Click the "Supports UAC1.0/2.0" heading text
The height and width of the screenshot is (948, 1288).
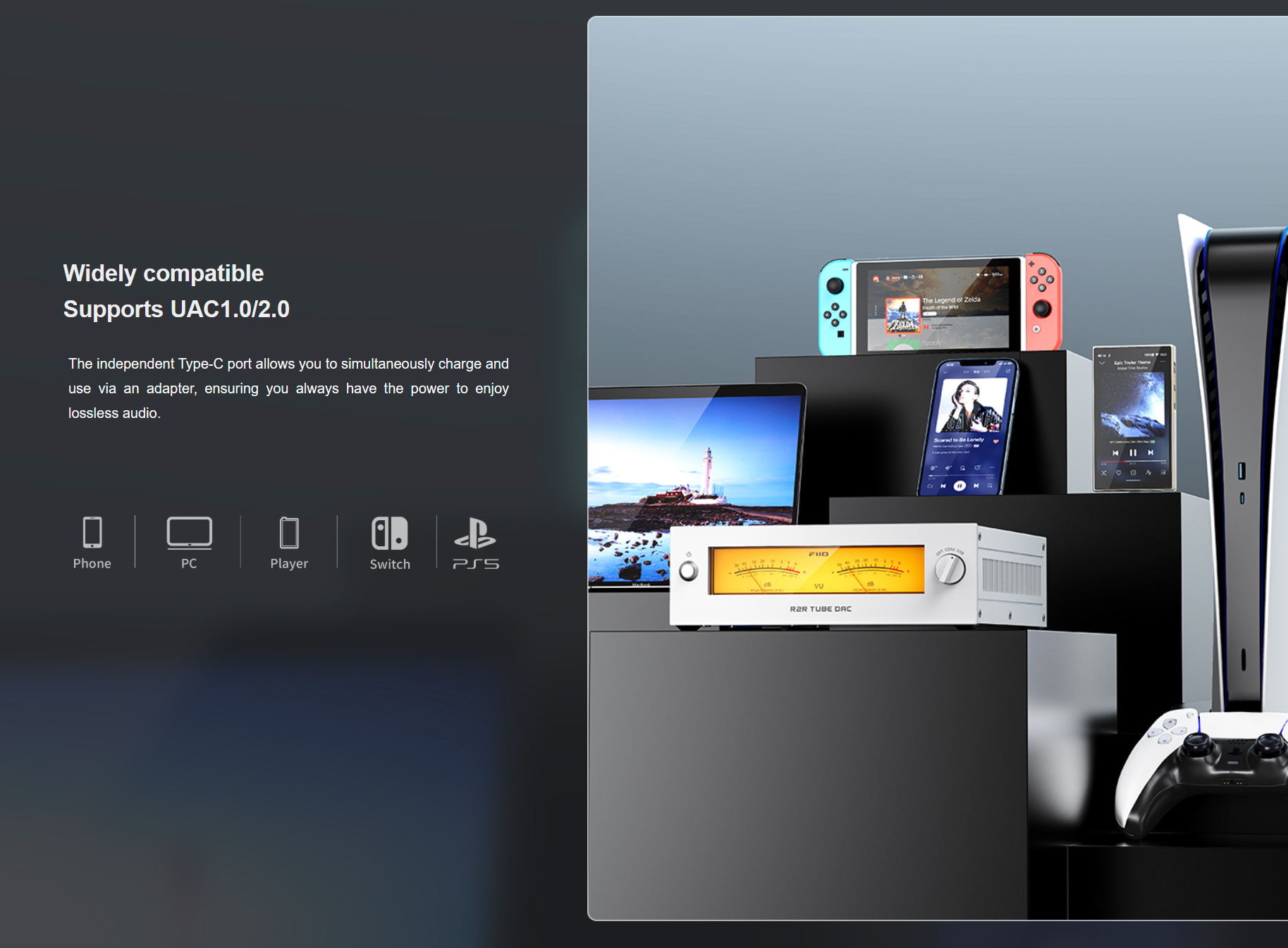(176, 309)
